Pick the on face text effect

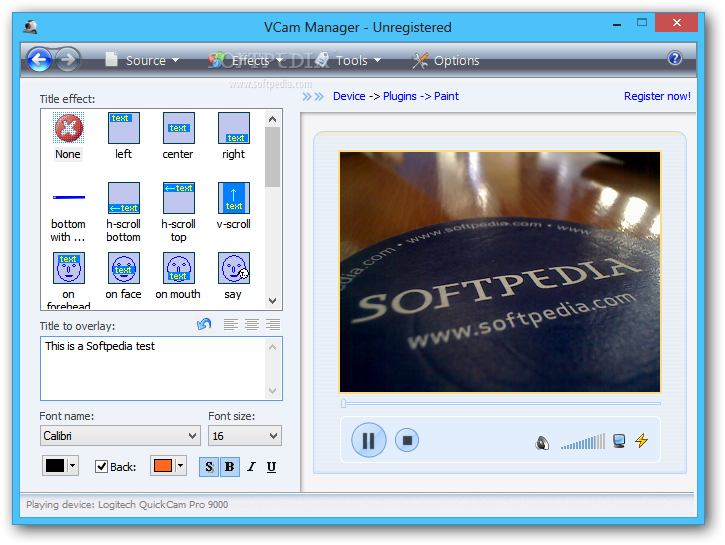click(123, 276)
